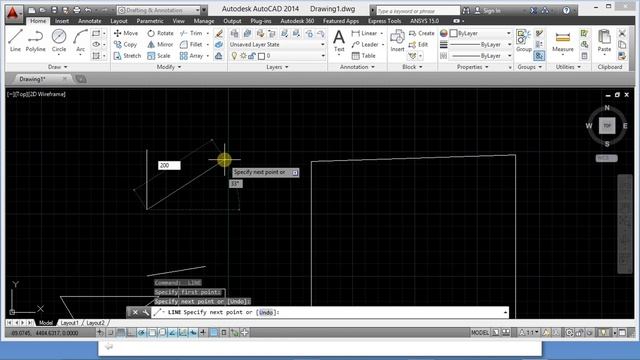Image resolution: width=640 pixels, height=360 pixels.
Task: Click the Trim tool
Action: click(191, 33)
